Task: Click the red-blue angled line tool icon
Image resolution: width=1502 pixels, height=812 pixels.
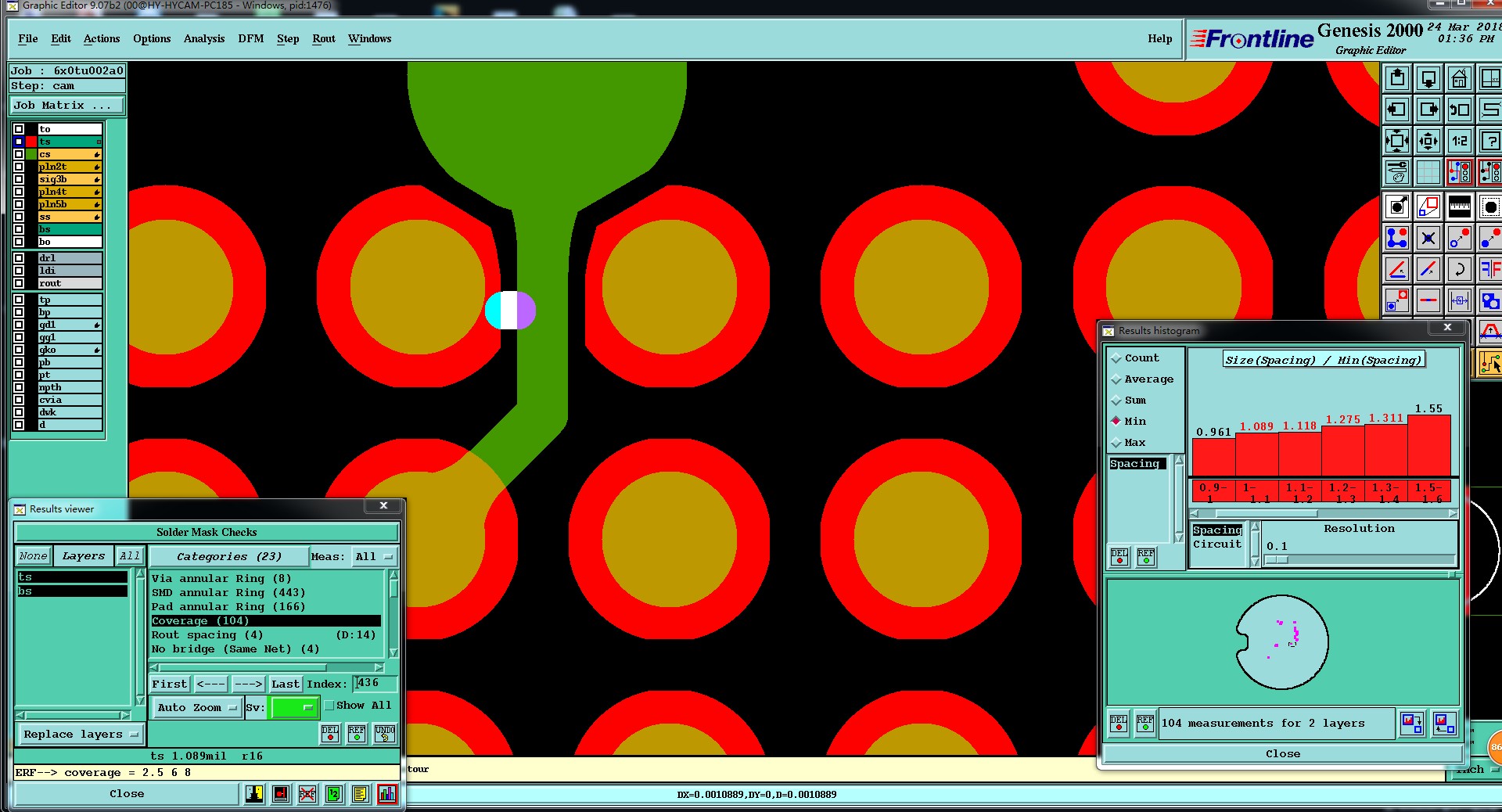Action: [x=1428, y=269]
